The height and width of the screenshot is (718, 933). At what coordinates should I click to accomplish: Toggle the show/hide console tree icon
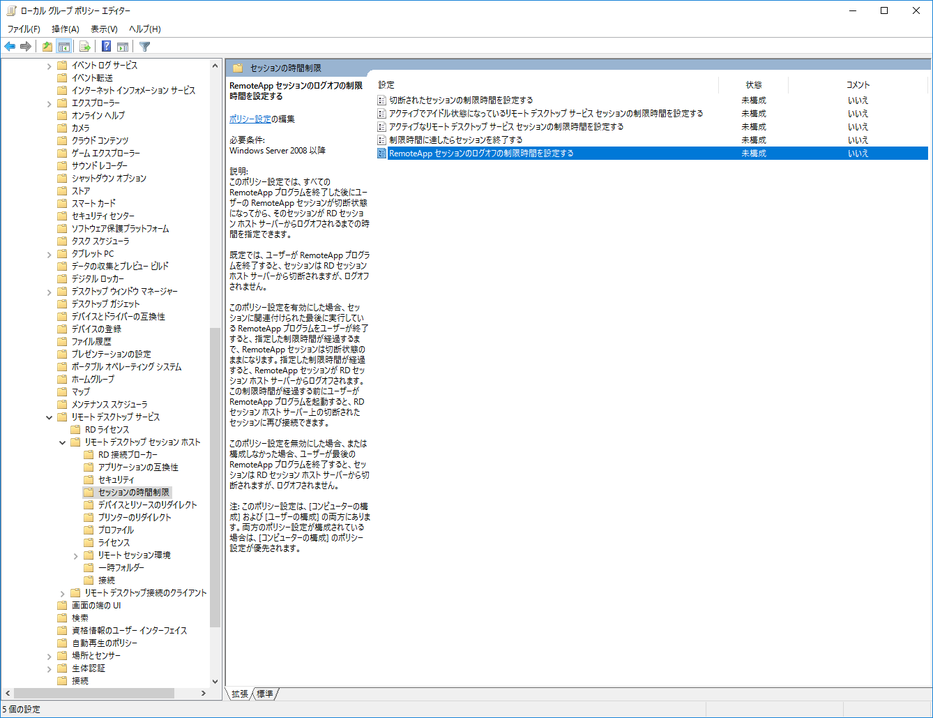[64, 46]
